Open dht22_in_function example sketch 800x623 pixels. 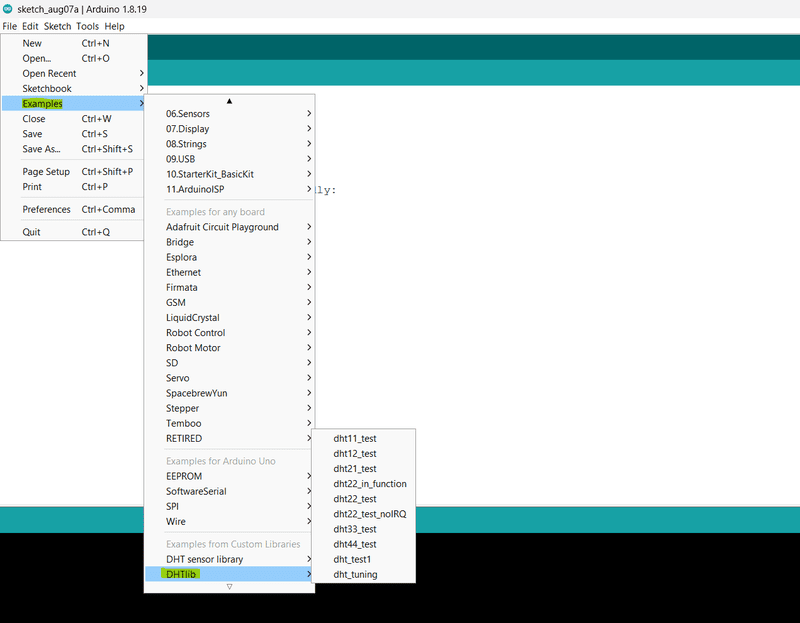tap(363, 484)
